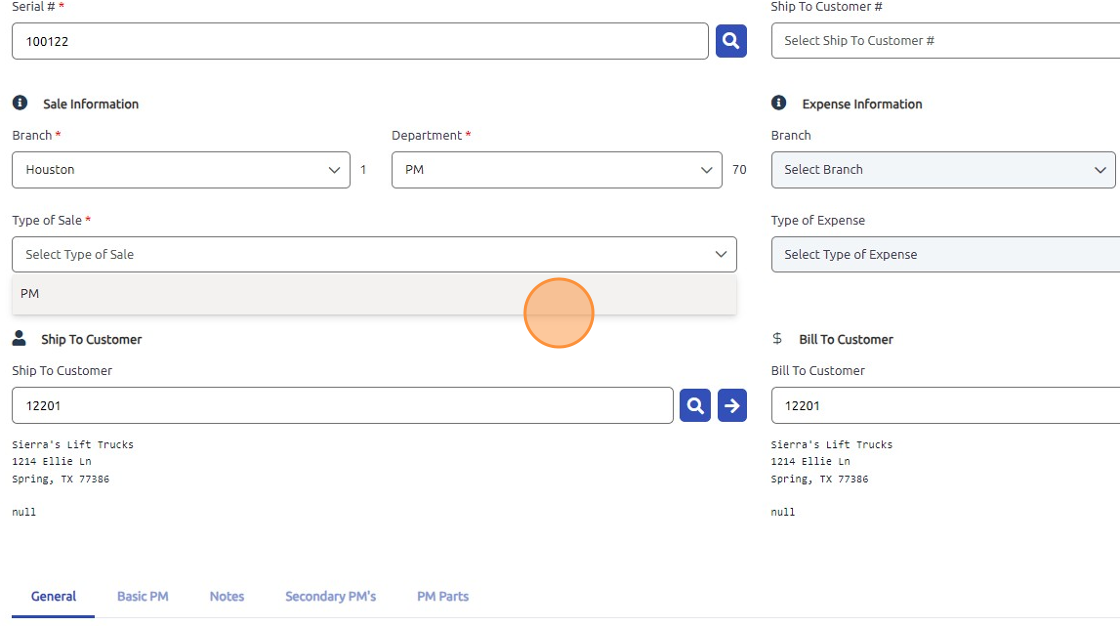Open the Notes tab

(x=227, y=596)
